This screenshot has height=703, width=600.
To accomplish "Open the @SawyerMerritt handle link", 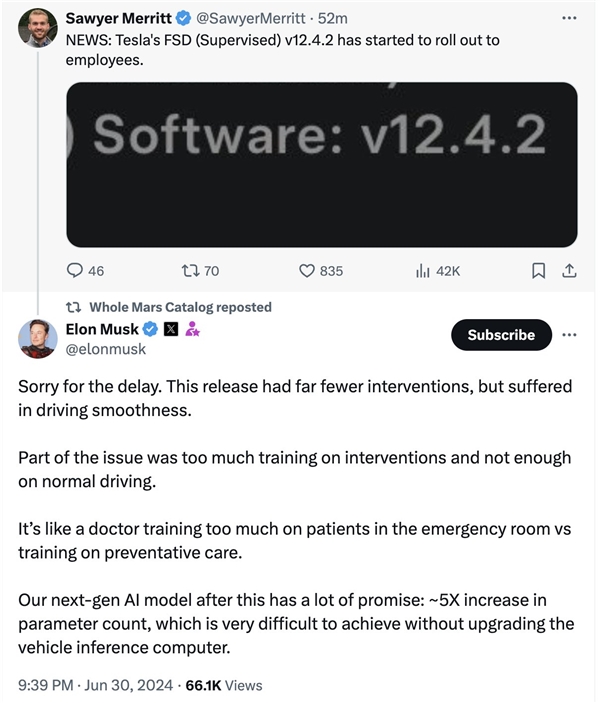I will click(250, 18).
